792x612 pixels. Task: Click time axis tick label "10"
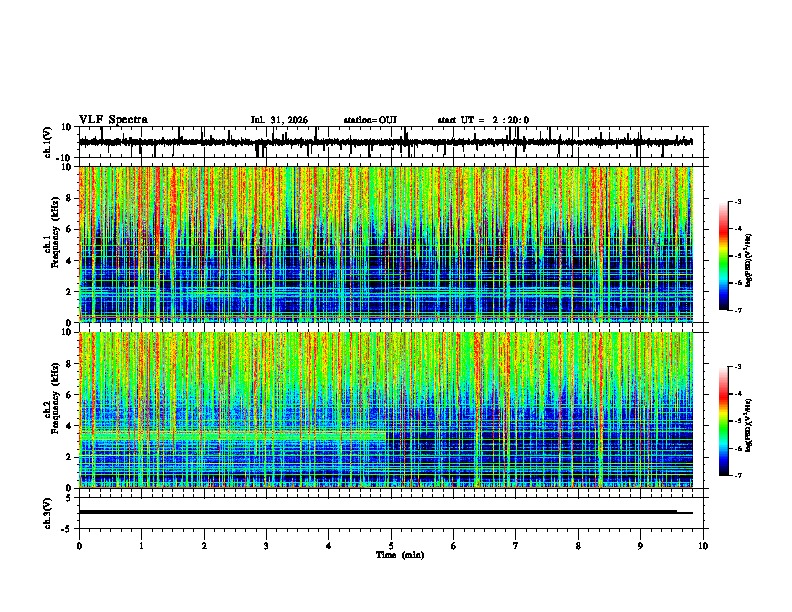coord(703,546)
